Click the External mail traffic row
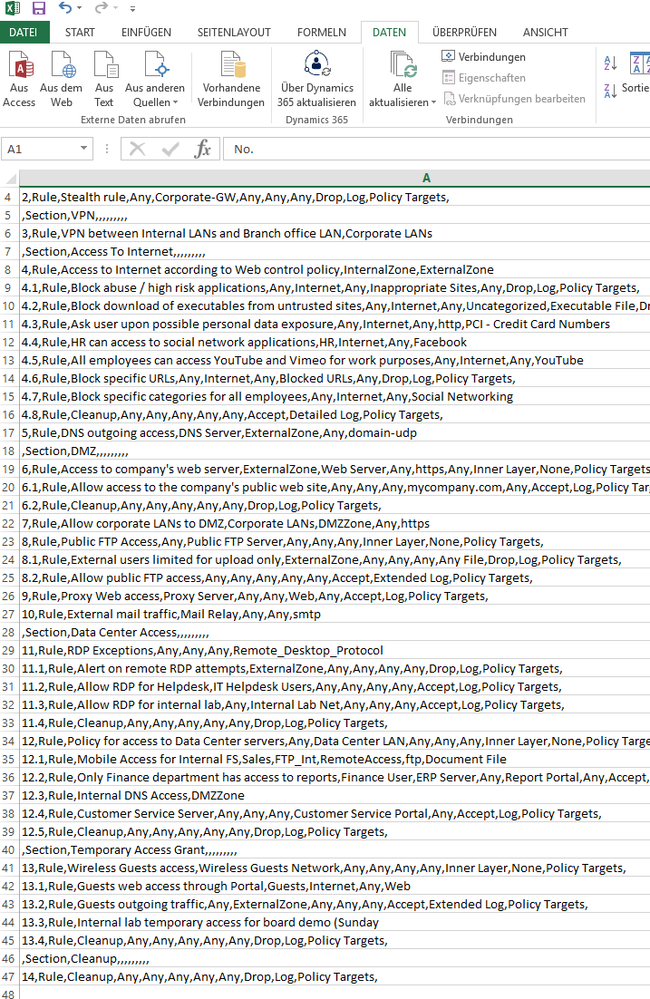650x999 pixels. 335,614
